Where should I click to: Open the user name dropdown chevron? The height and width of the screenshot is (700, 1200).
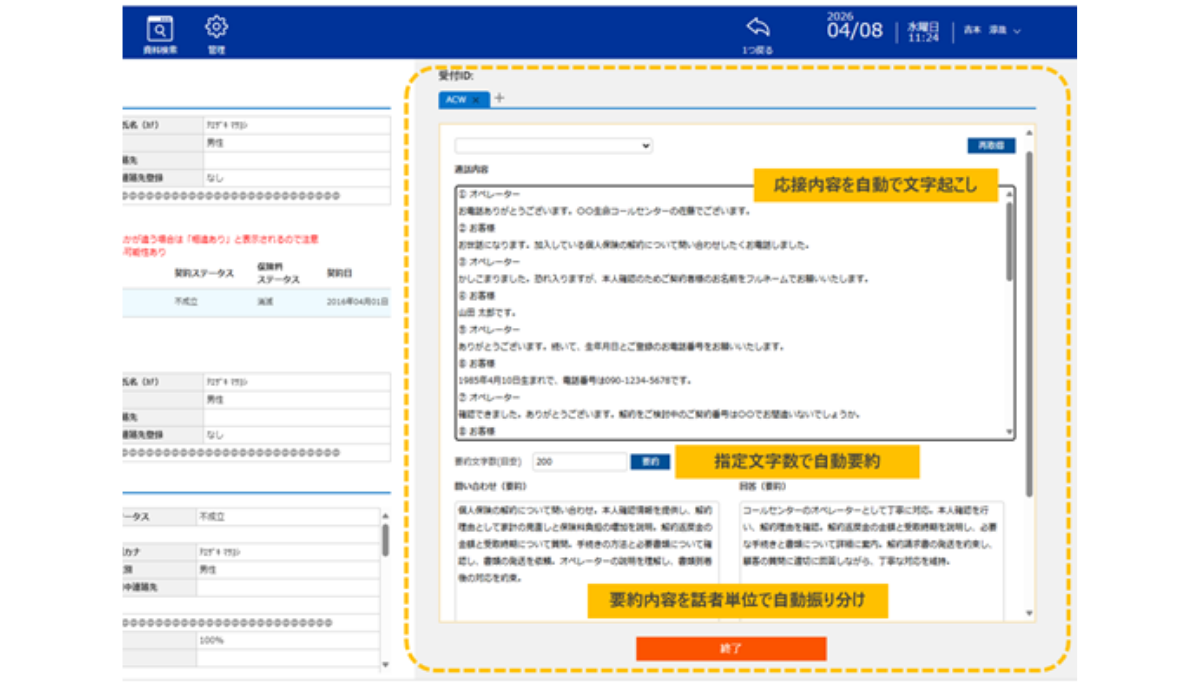[x=1017, y=31]
